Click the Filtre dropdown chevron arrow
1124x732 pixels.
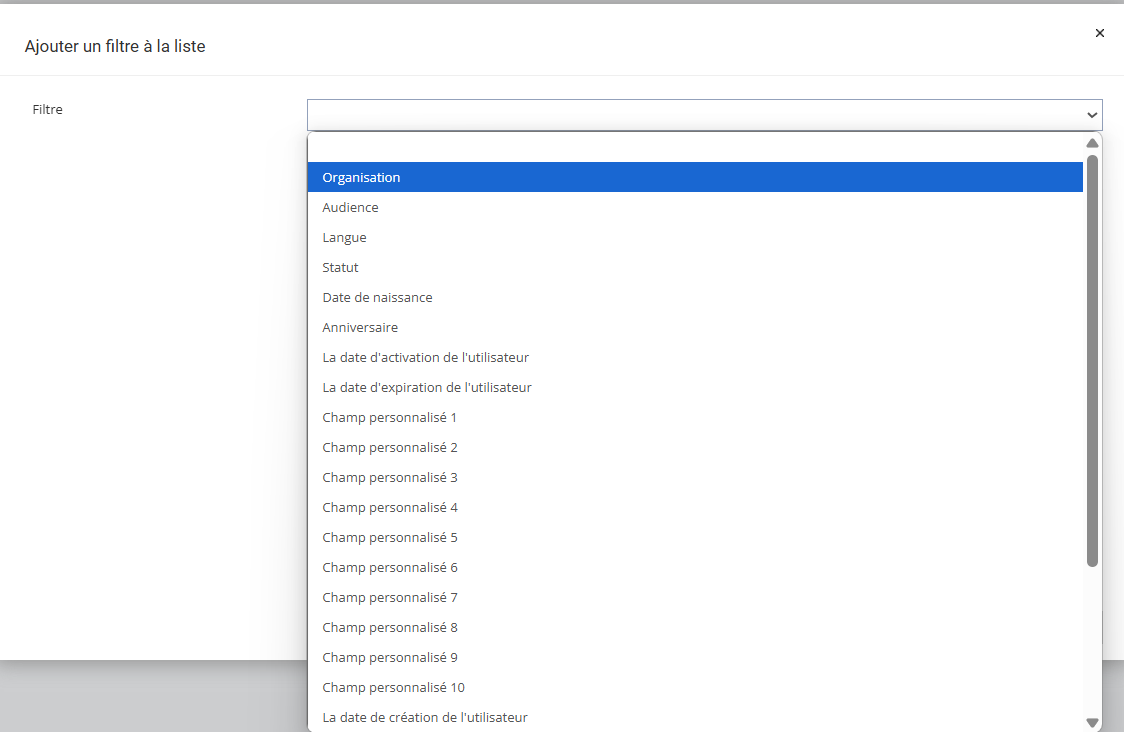point(1092,115)
